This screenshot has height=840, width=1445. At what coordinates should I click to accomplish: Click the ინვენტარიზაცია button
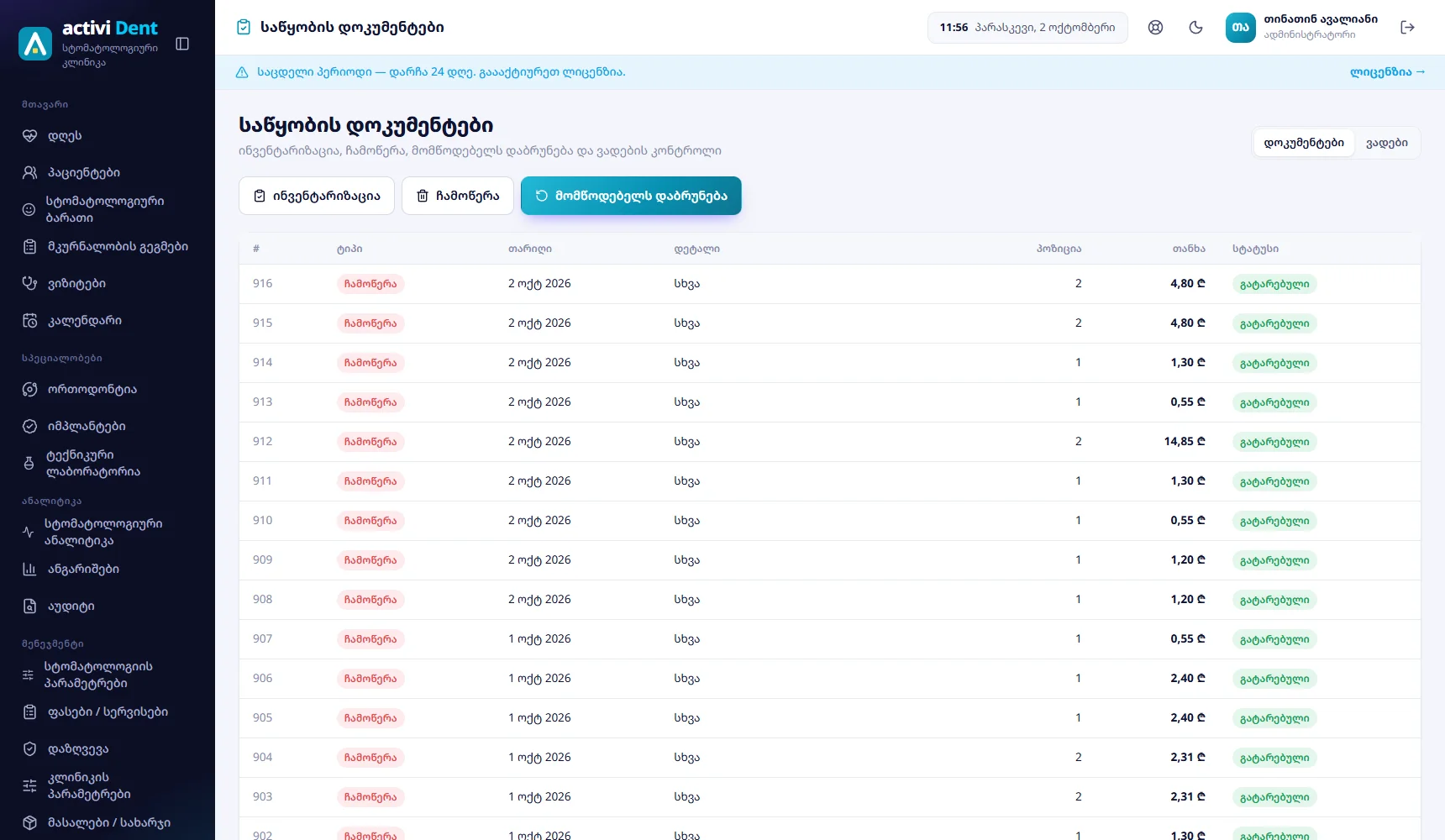(317, 196)
